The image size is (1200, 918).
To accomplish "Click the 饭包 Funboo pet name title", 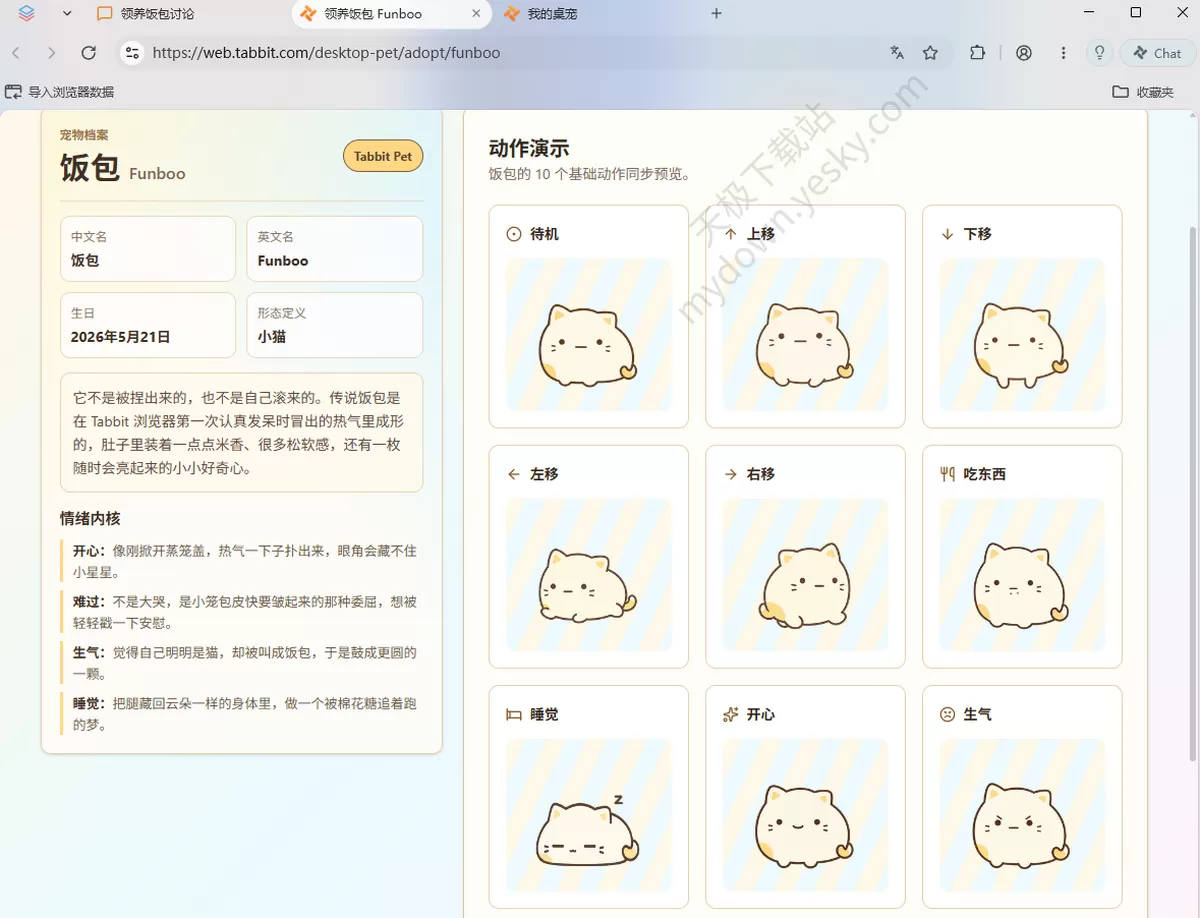I will (x=123, y=168).
